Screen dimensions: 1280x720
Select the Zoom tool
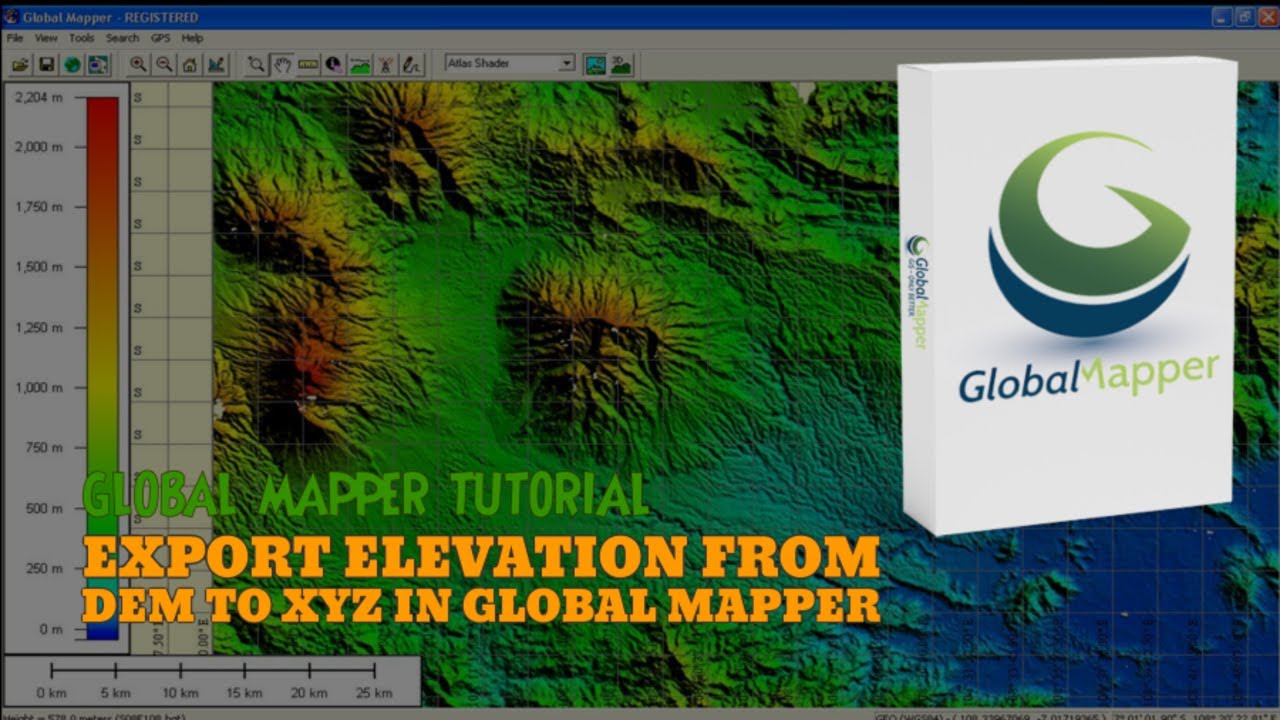pos(257,64)
